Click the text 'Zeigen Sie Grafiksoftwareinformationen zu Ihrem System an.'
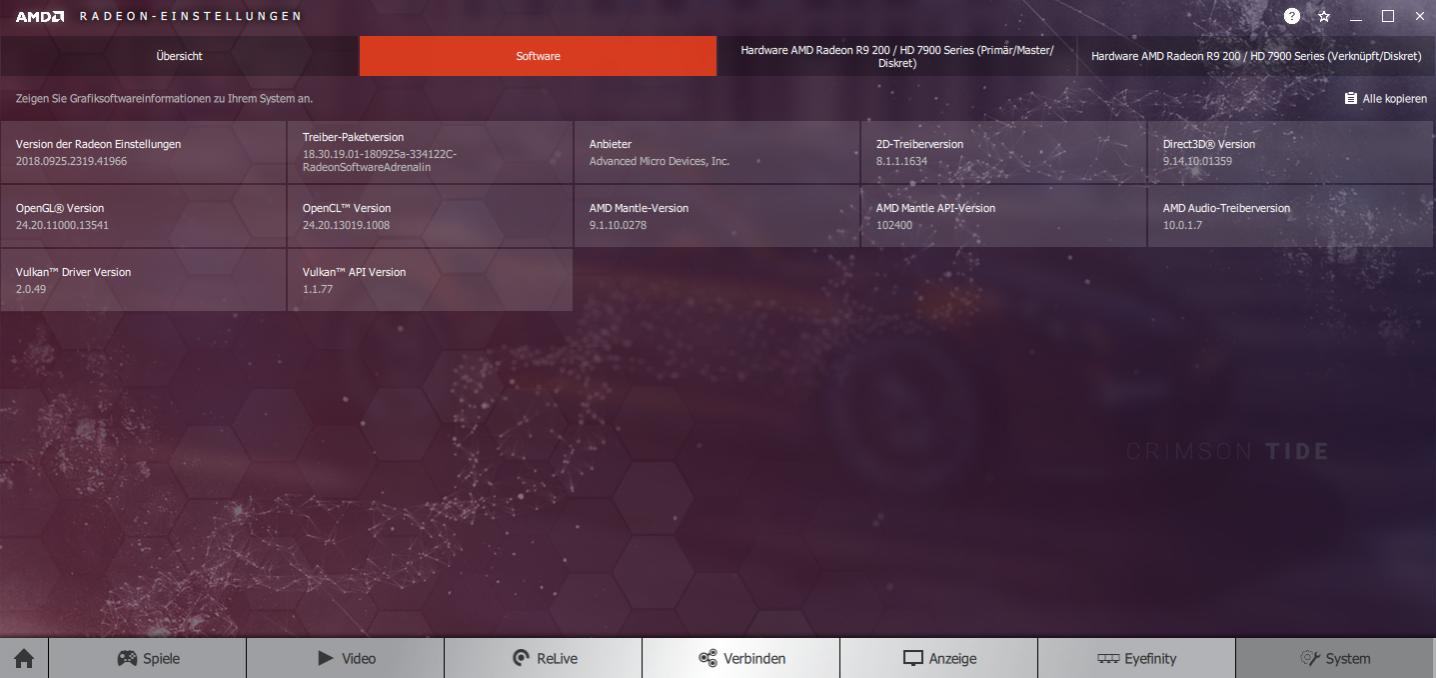The width and height of the screenshot is (1436, 678). point(164,99)
